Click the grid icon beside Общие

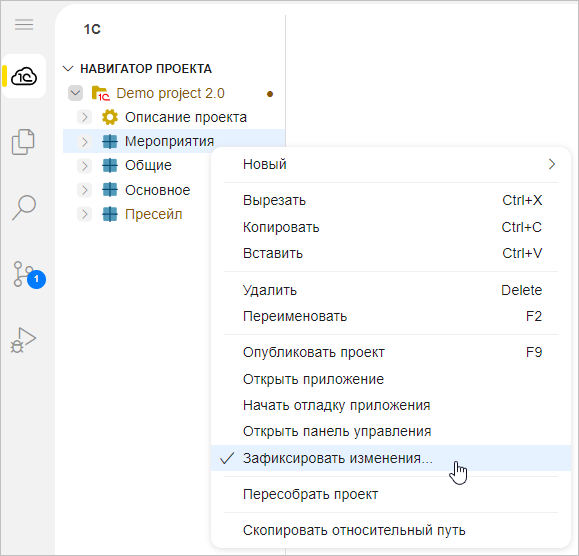pyautogui.click(x=110, y=165)
